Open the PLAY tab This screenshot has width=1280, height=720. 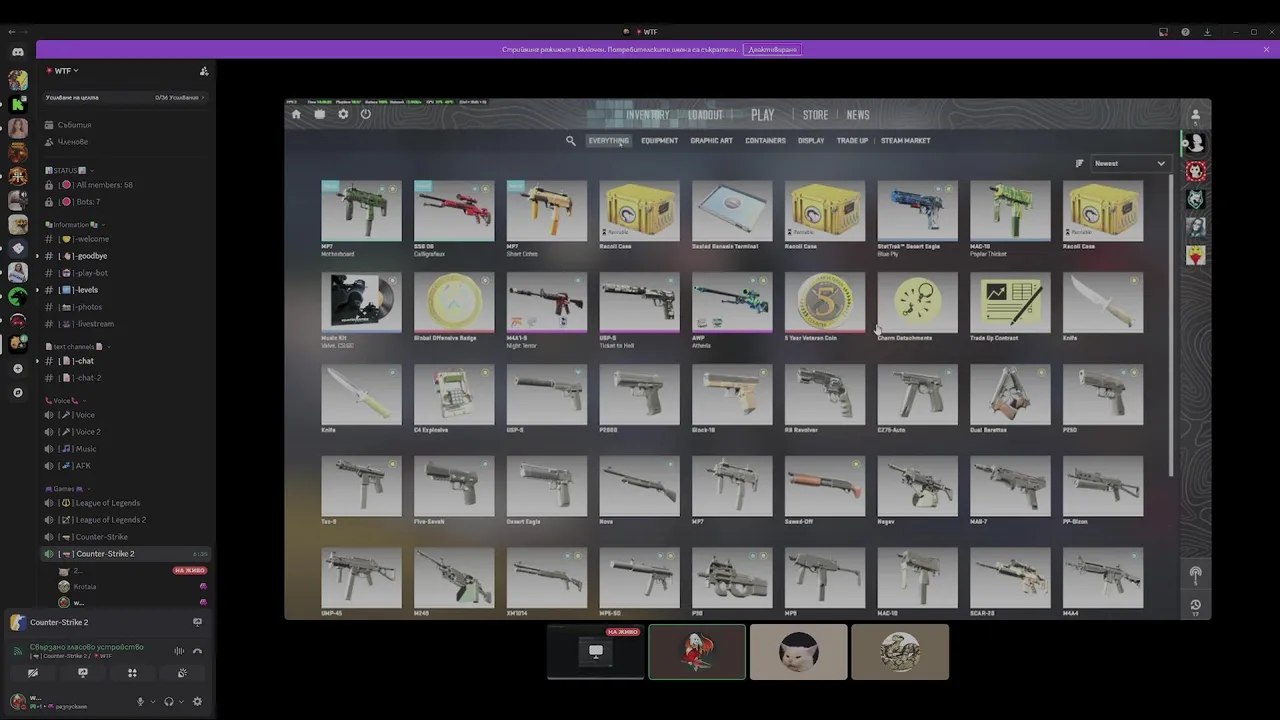click(763, 115)
